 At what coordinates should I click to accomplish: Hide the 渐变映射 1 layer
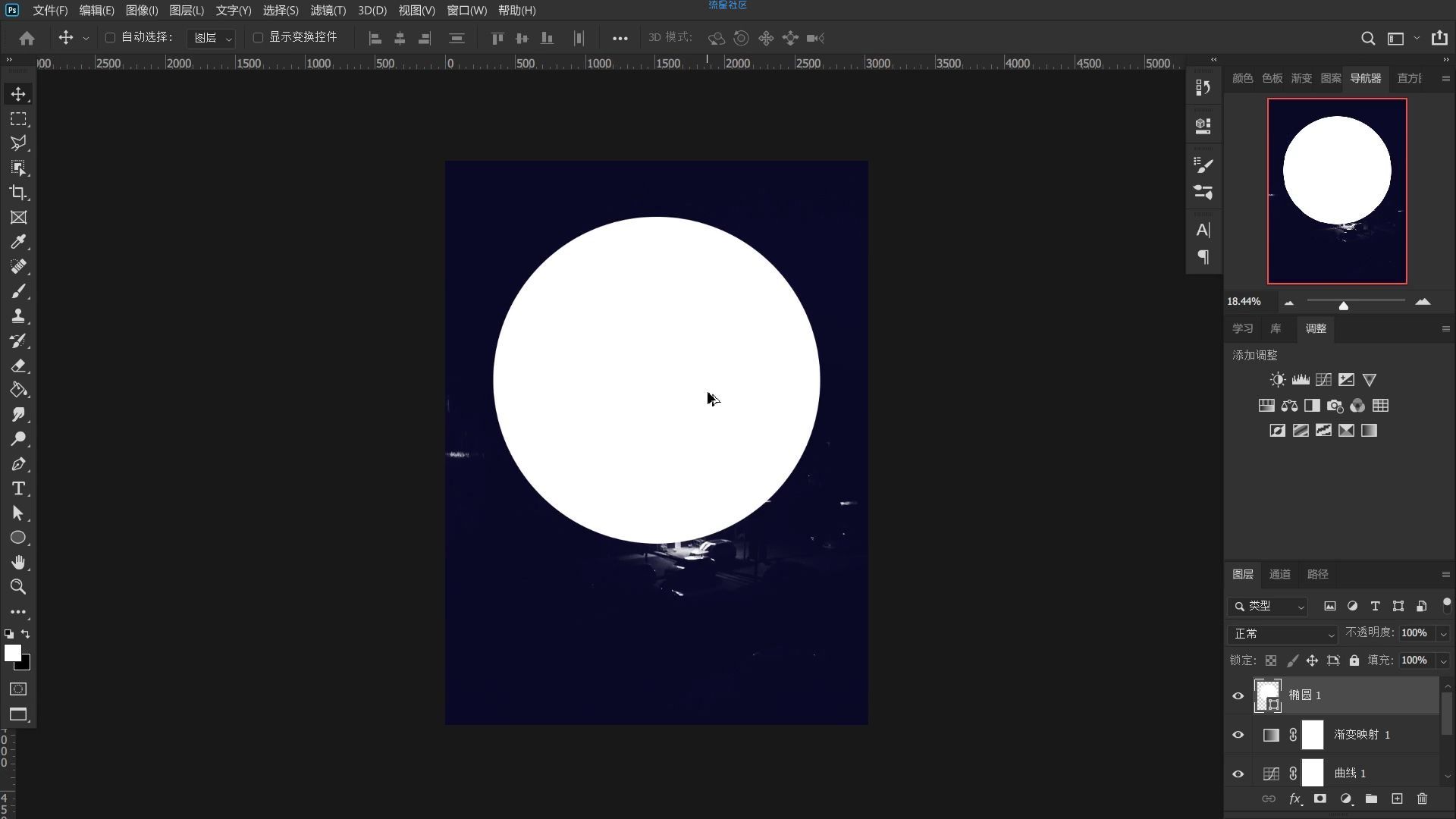[x=1238, y=735]
